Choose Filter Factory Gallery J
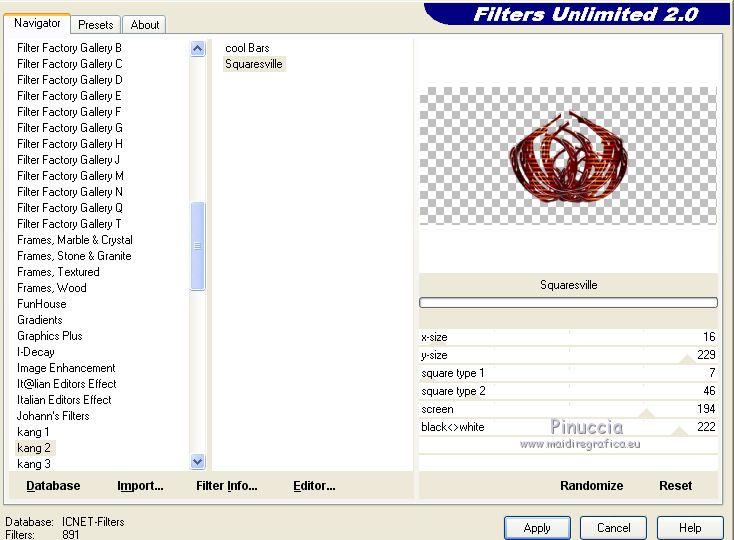 [68, 160]
